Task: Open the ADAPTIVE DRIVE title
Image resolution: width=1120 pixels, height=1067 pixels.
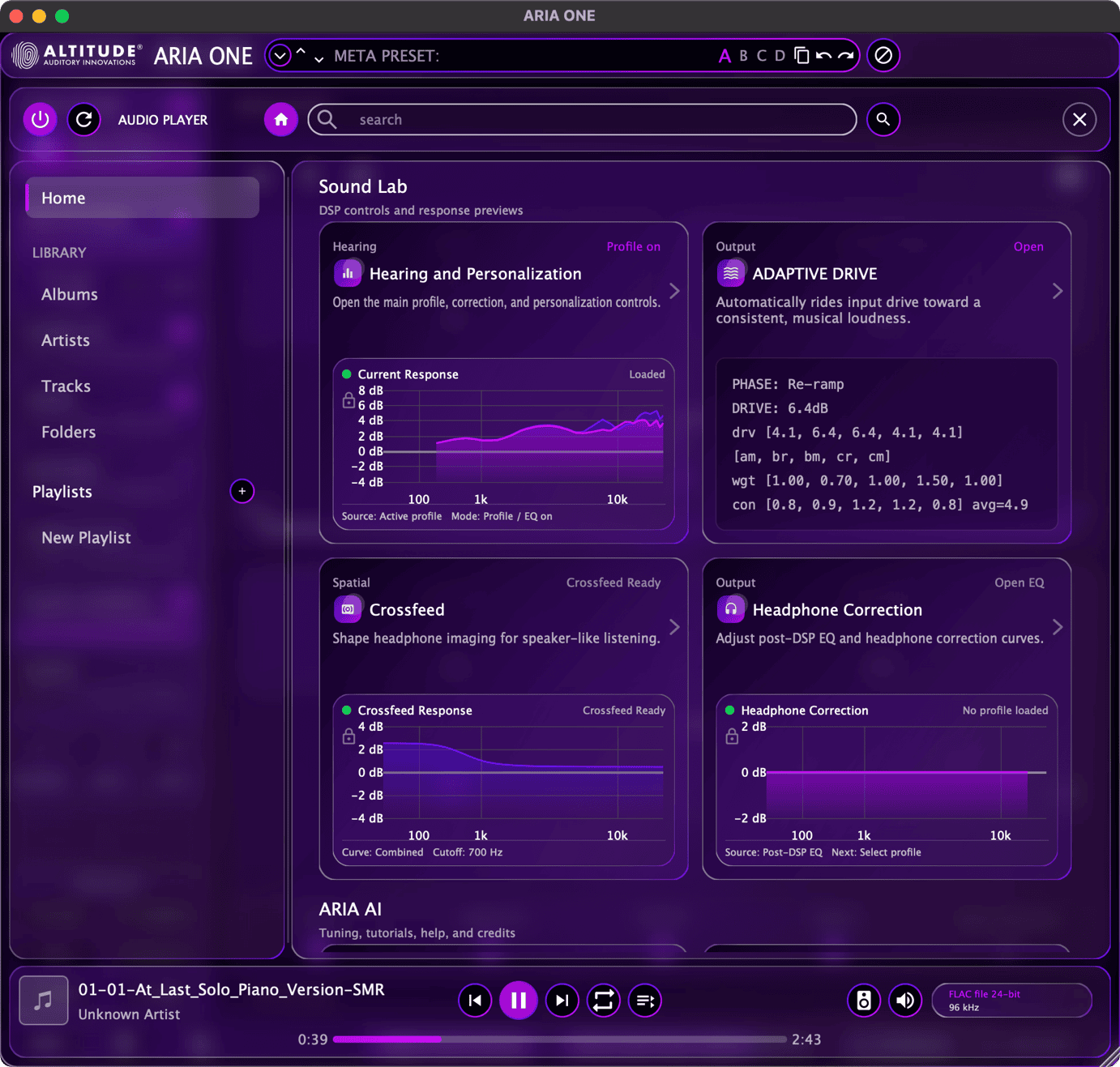Action: pos(814,274)
